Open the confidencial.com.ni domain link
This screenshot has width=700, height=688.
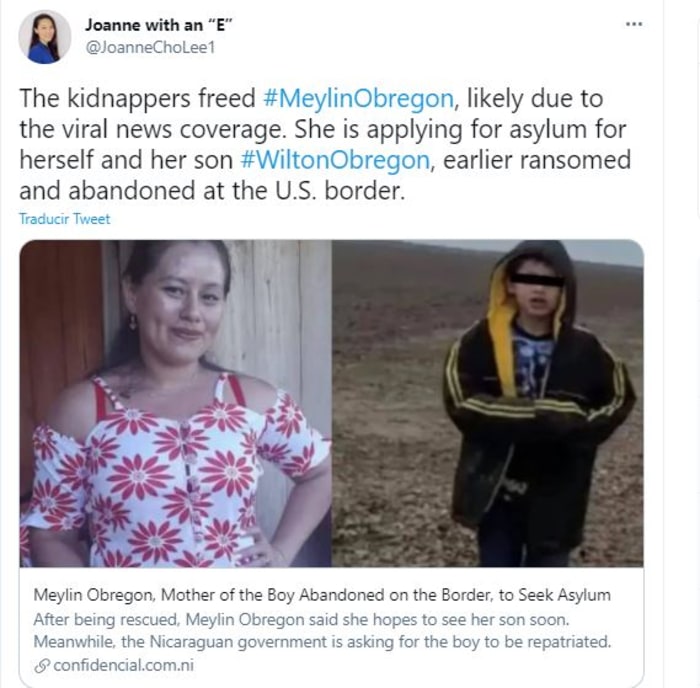click(124, 665)
